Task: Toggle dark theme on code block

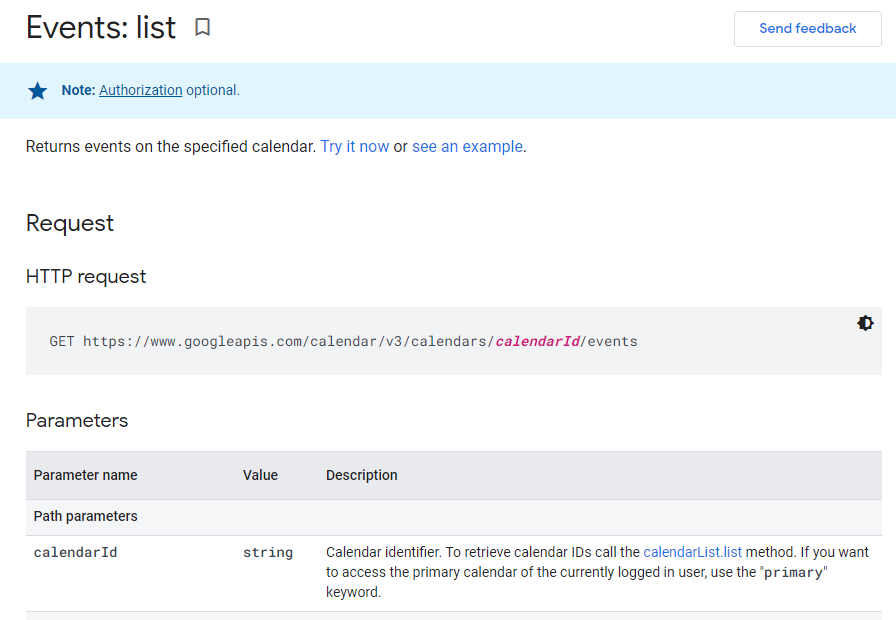Action: [x=865, y=323]
